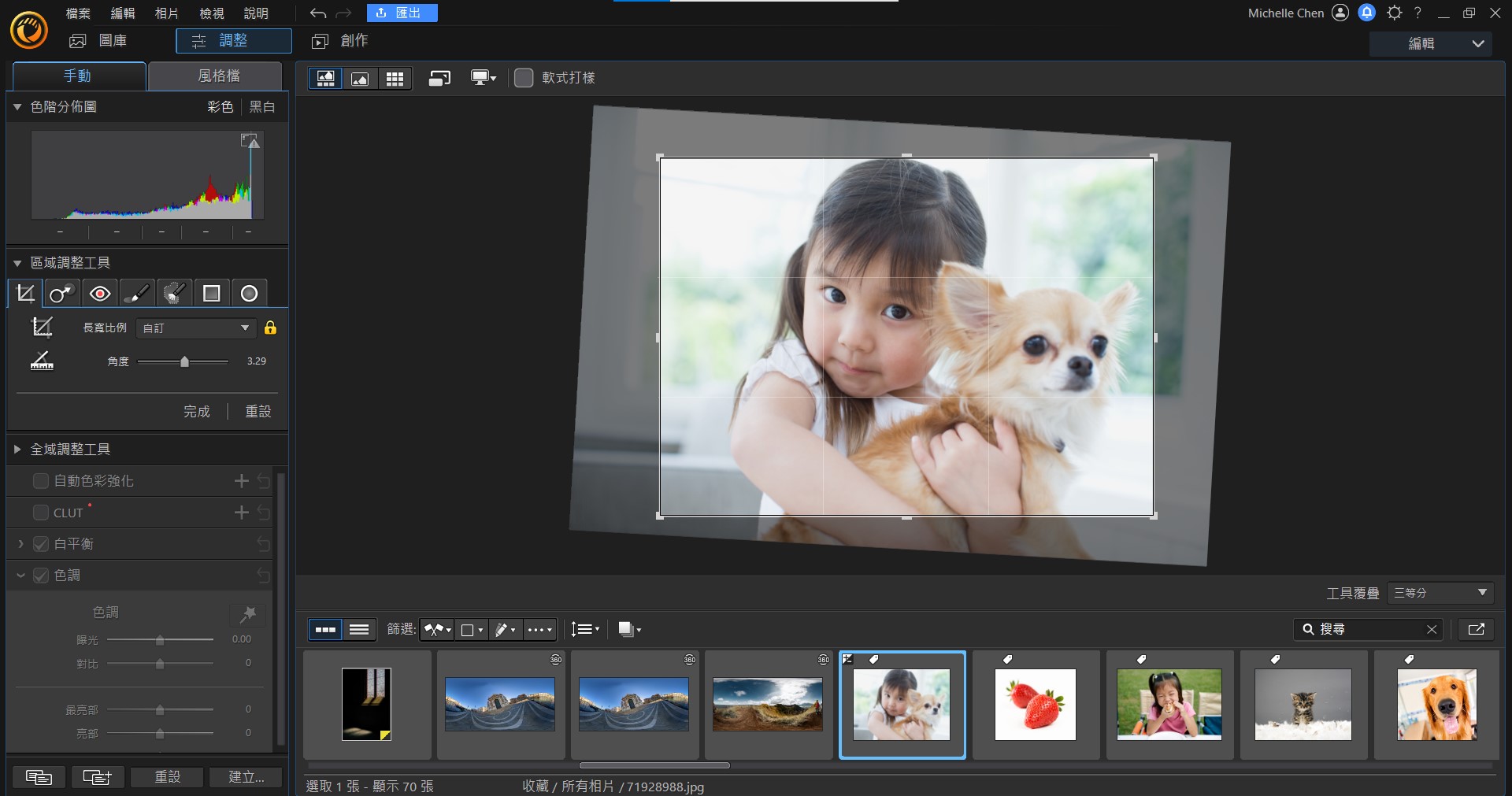Toggle the CLUT checkbox
Screen dimensions: 1512x796
point(41,513)
